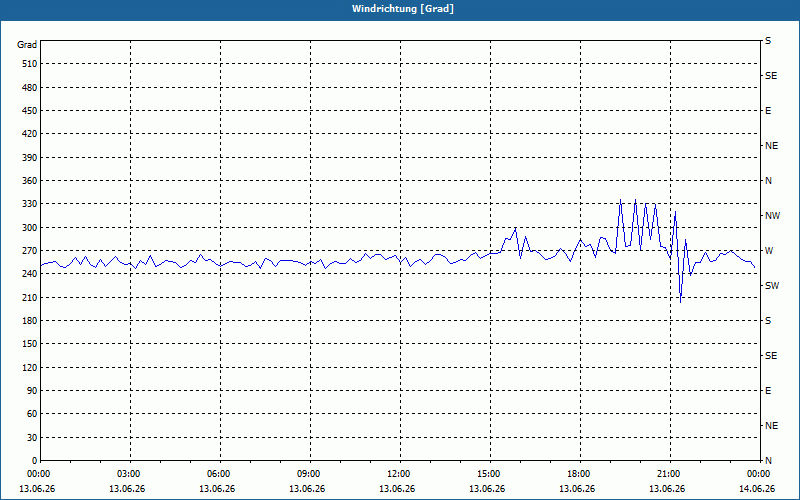Click the 03:00 time axis label
The image size is (800, 500).
tap(130, 474)
